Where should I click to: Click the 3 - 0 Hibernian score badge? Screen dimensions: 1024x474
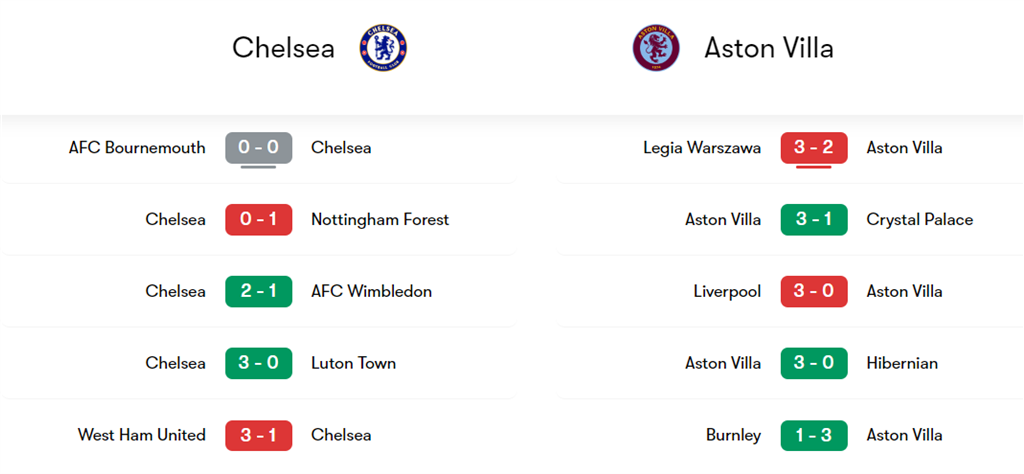tap(814, 363)
